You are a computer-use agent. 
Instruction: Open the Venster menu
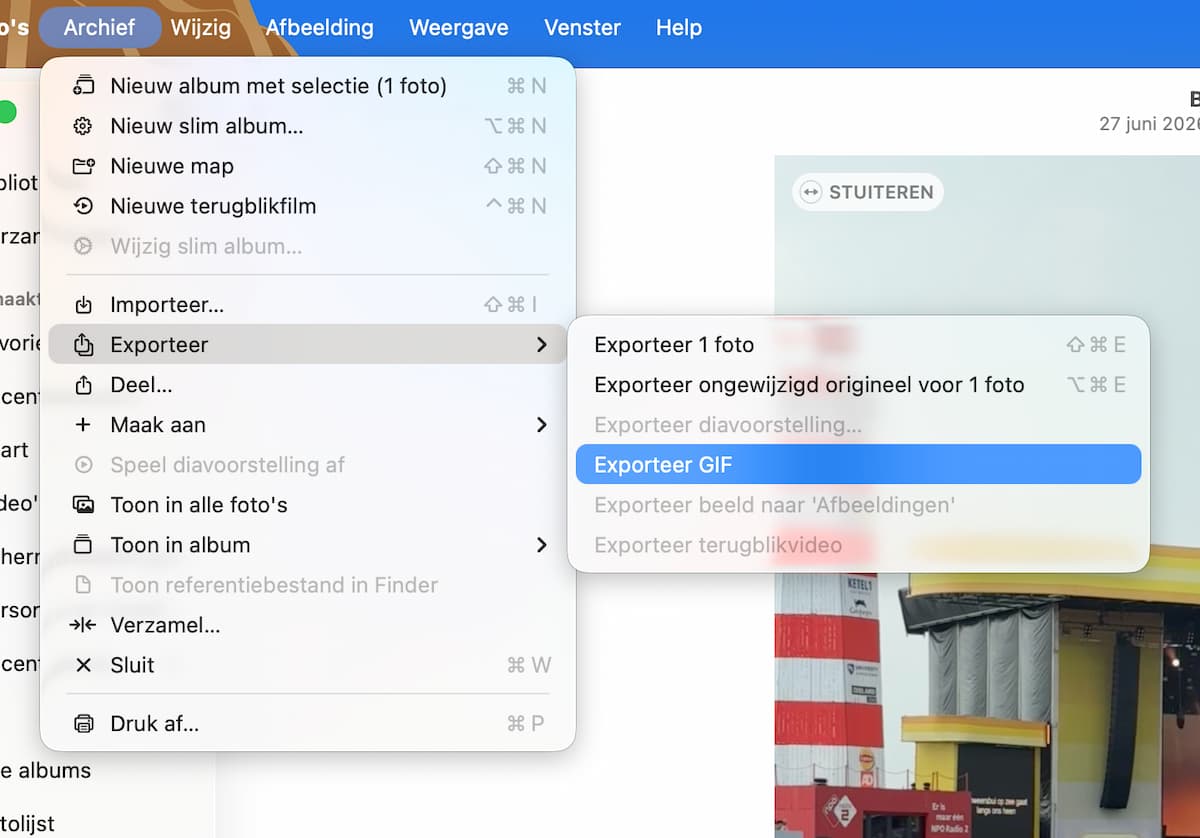click(583, 27)
